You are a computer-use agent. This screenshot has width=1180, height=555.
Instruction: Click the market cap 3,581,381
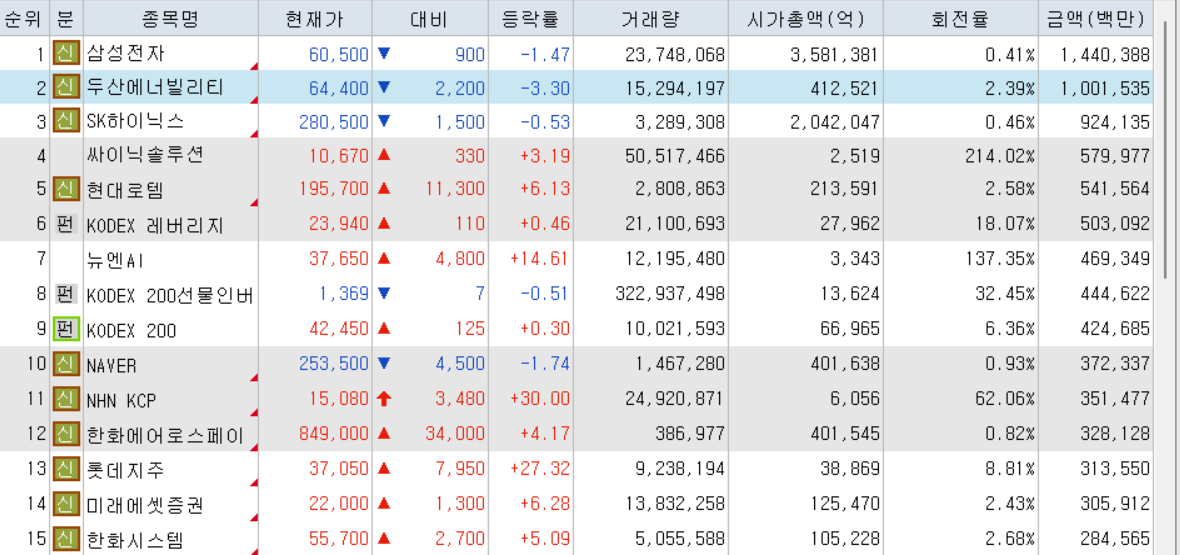(x=834, y=54)
